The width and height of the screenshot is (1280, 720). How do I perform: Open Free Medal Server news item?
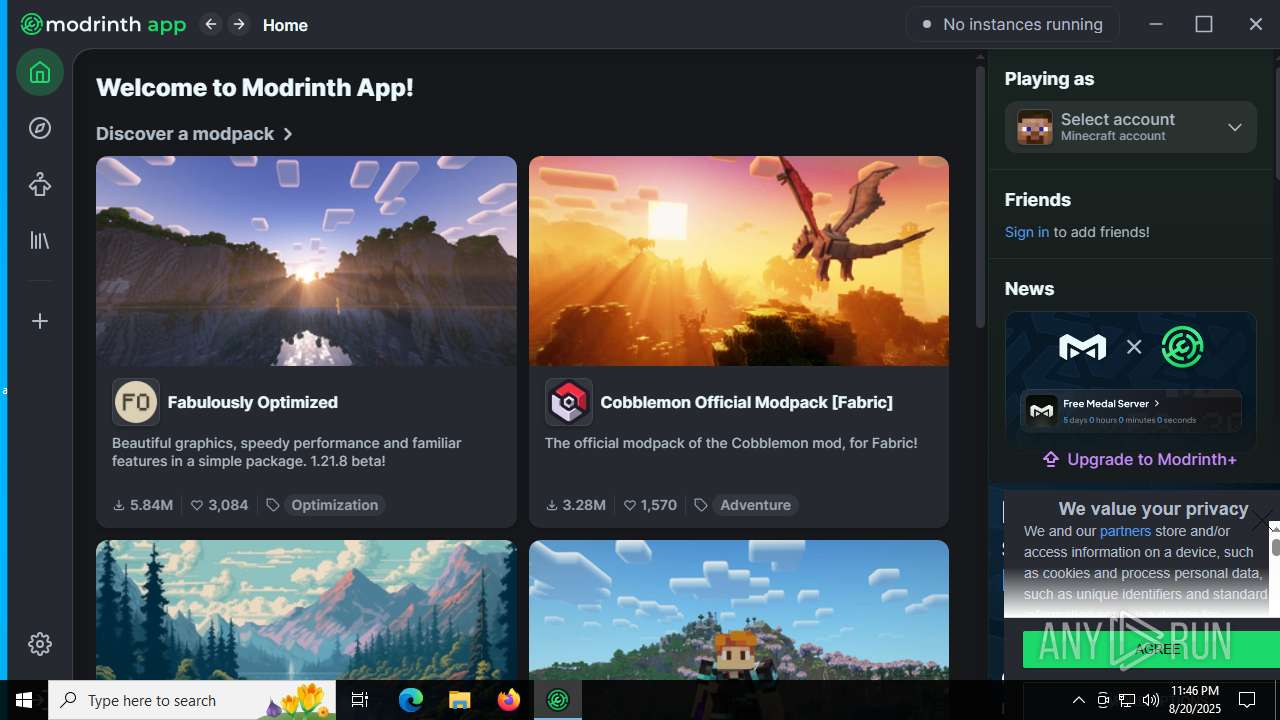tap(1130, 411)
